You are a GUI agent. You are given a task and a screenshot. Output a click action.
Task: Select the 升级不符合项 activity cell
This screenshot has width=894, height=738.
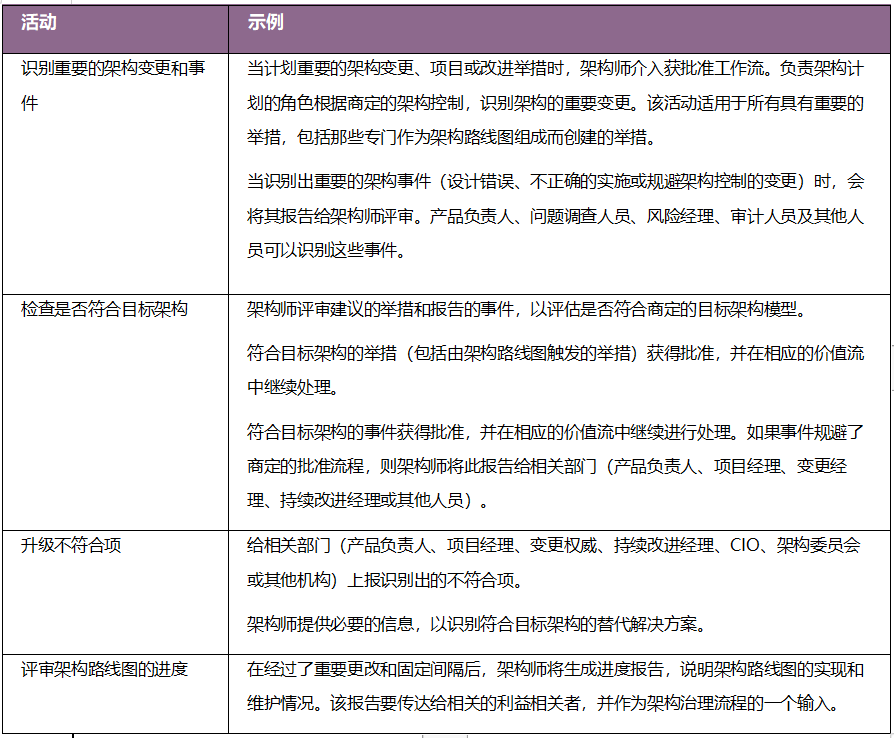(x=72, y=545)
